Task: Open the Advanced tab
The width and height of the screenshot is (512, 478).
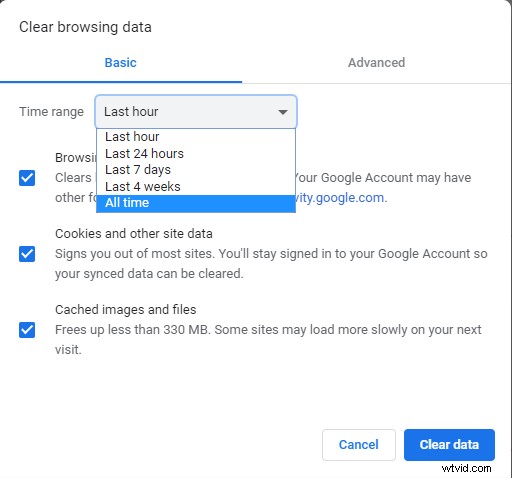Action: coord(376,63)
